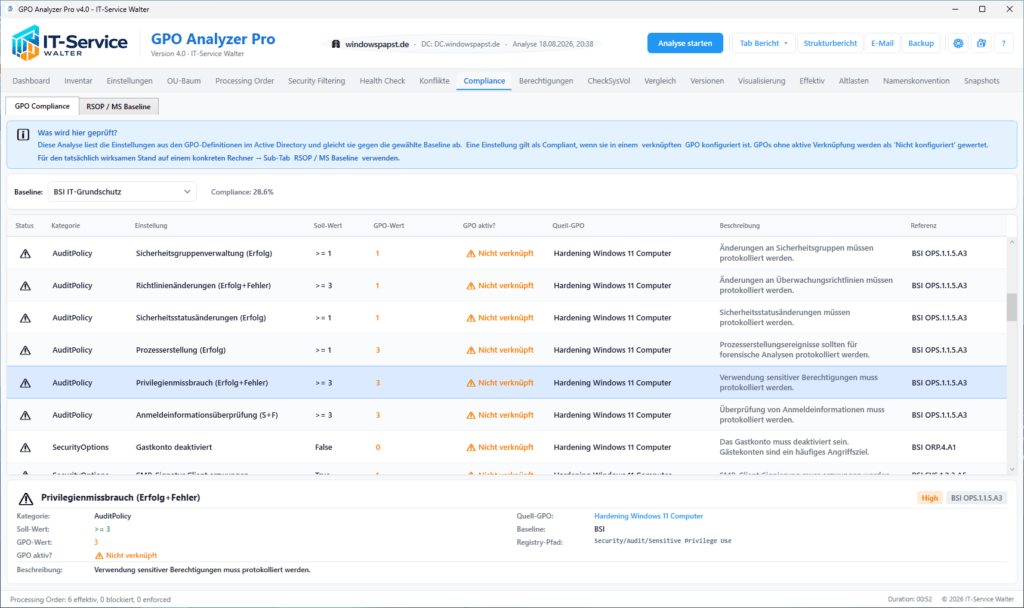Screen dimensions: 1024x608
Task: Open the Vergleich tab
Action: (660, 81)
